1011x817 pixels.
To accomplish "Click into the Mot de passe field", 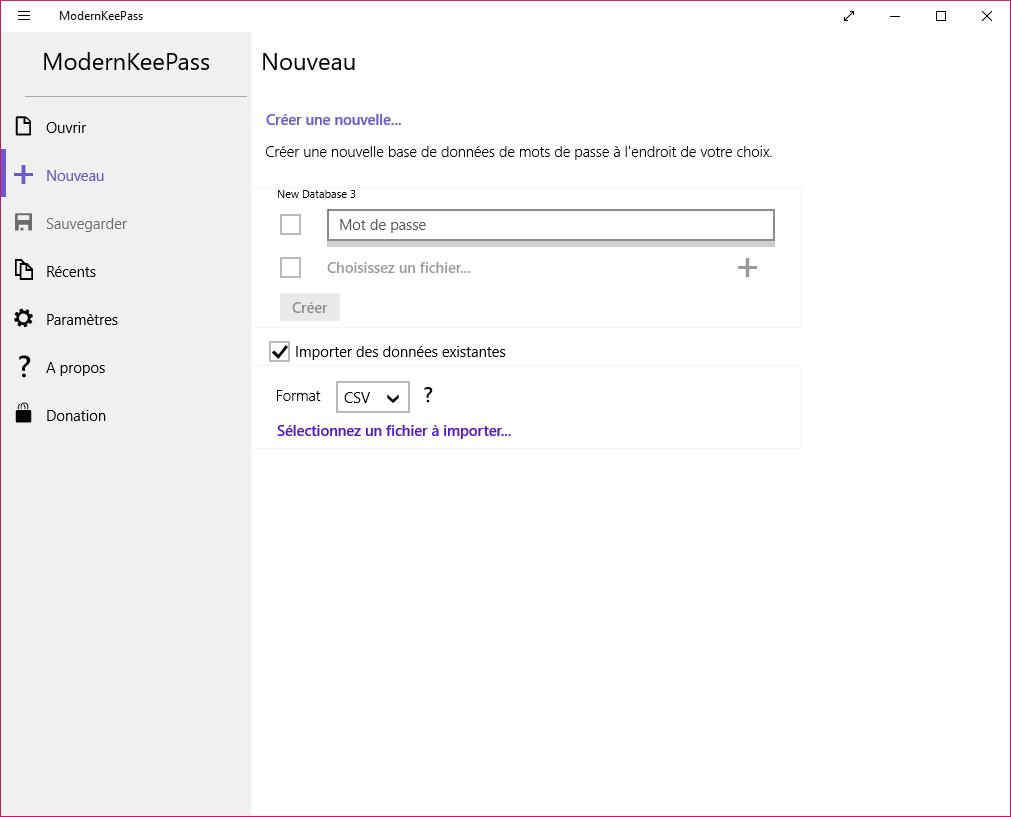I will (x=550, y=225).
